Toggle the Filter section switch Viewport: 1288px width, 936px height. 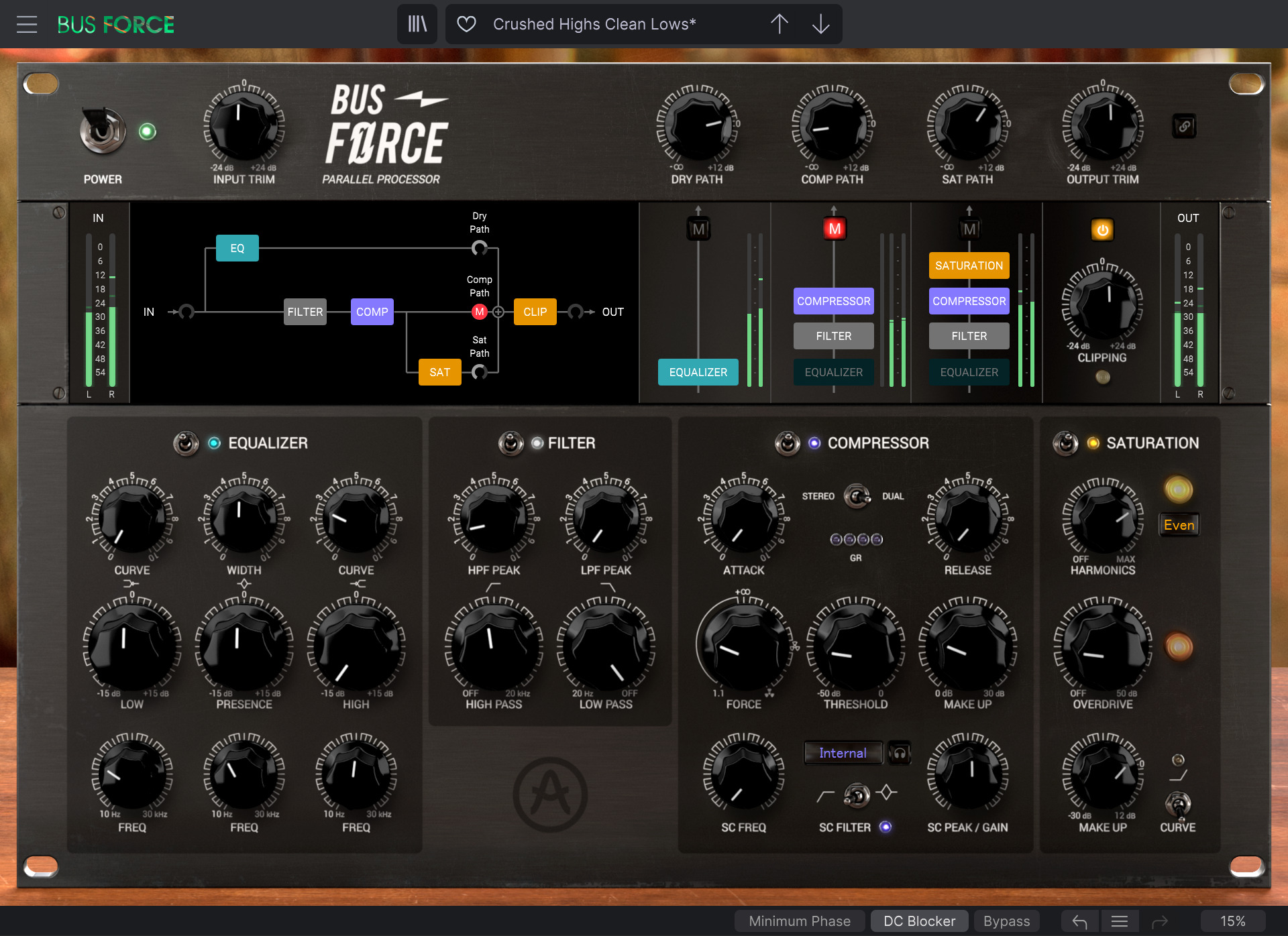(511, 443)
